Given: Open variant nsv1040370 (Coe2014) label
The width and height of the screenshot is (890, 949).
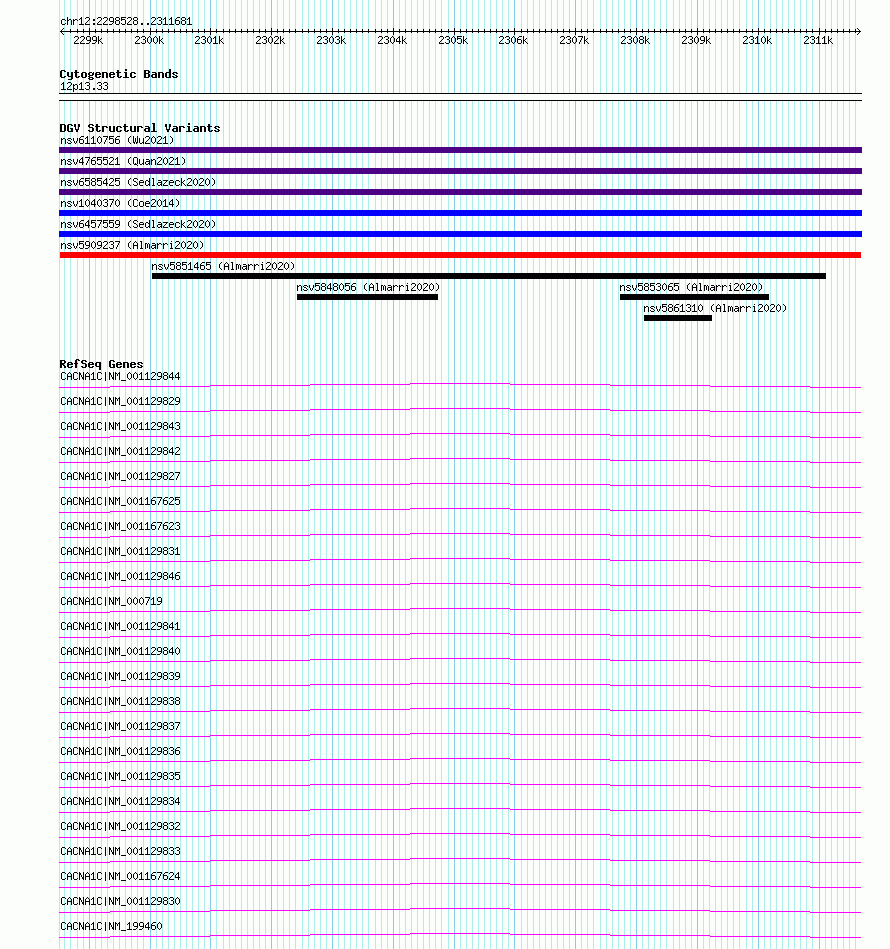Looking at the screenshot, I should coord(120,203).
